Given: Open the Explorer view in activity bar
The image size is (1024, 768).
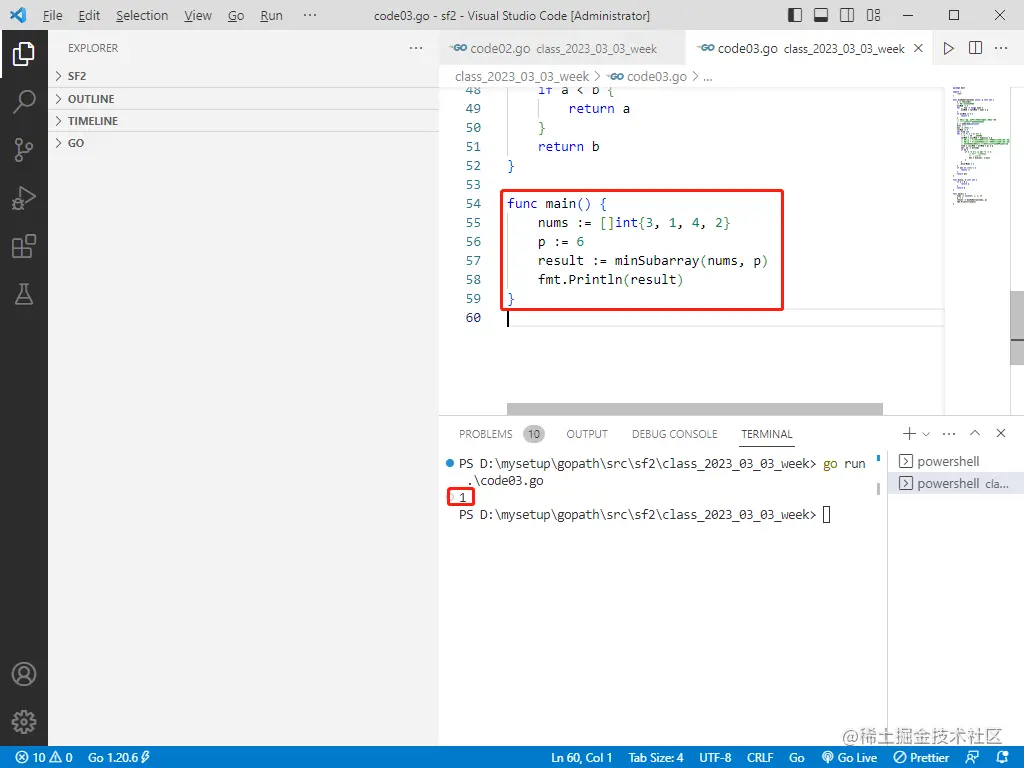Looking at the screenshot, I should coord(24,54).
